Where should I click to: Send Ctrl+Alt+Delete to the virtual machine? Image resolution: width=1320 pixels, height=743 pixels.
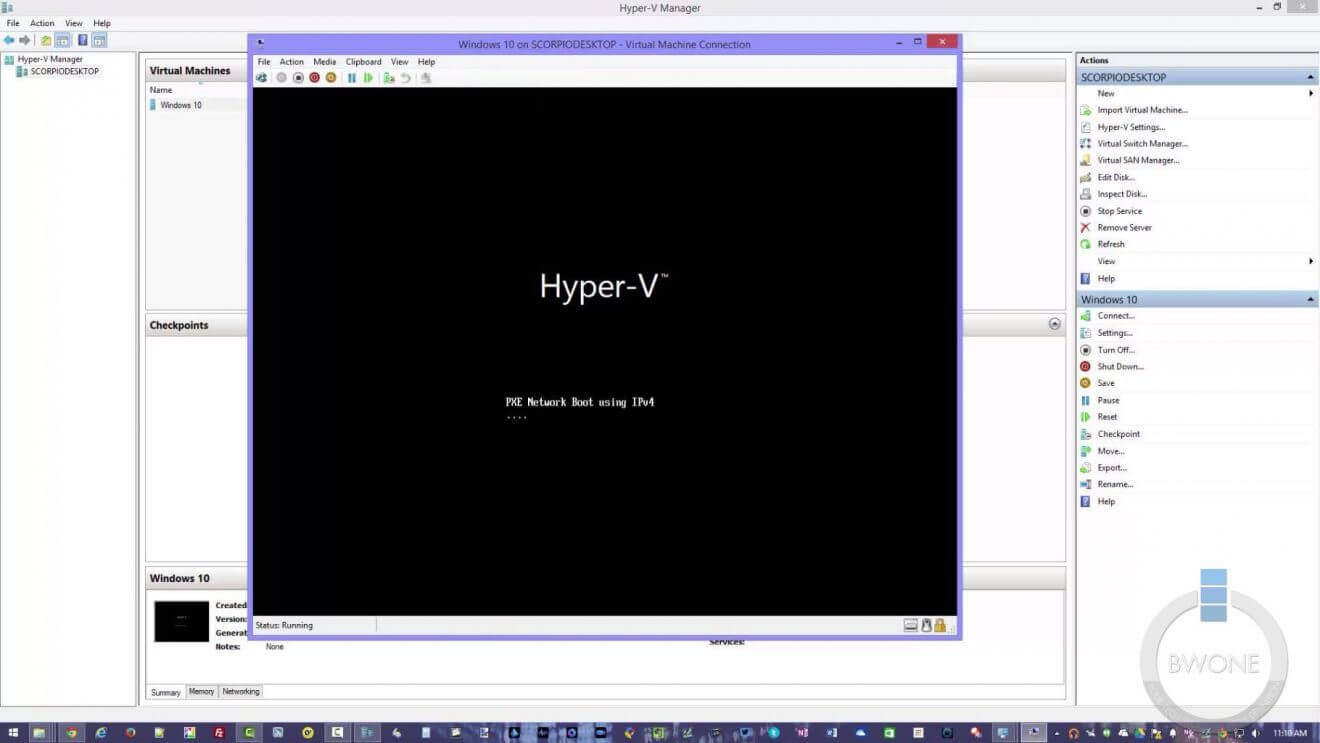tap(261, 77)
